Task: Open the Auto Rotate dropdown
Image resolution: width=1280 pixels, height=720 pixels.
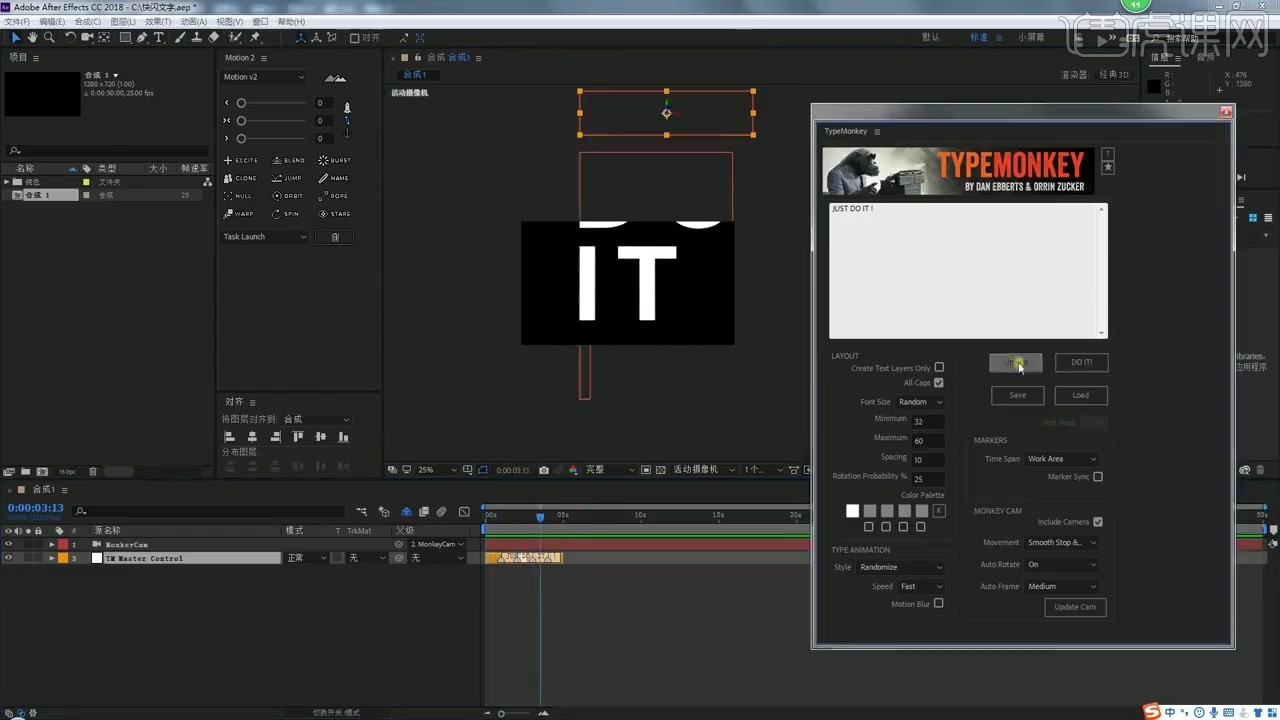Action: pyautogui.click(x=1062, y=565)
